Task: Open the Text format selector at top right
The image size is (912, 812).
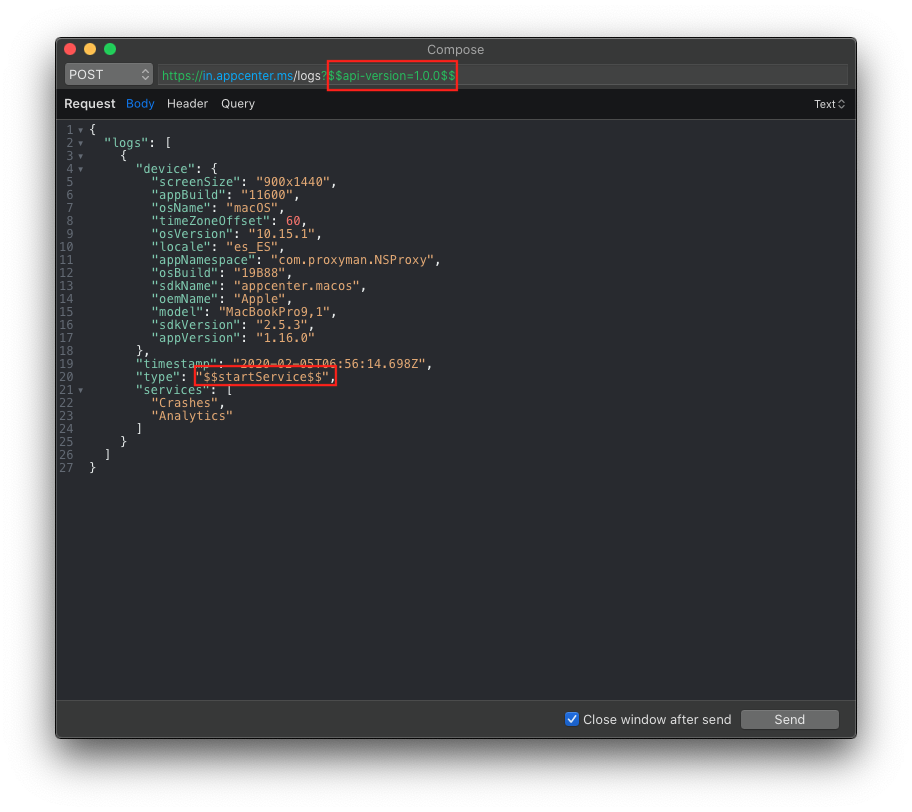Action: point(829,104)
